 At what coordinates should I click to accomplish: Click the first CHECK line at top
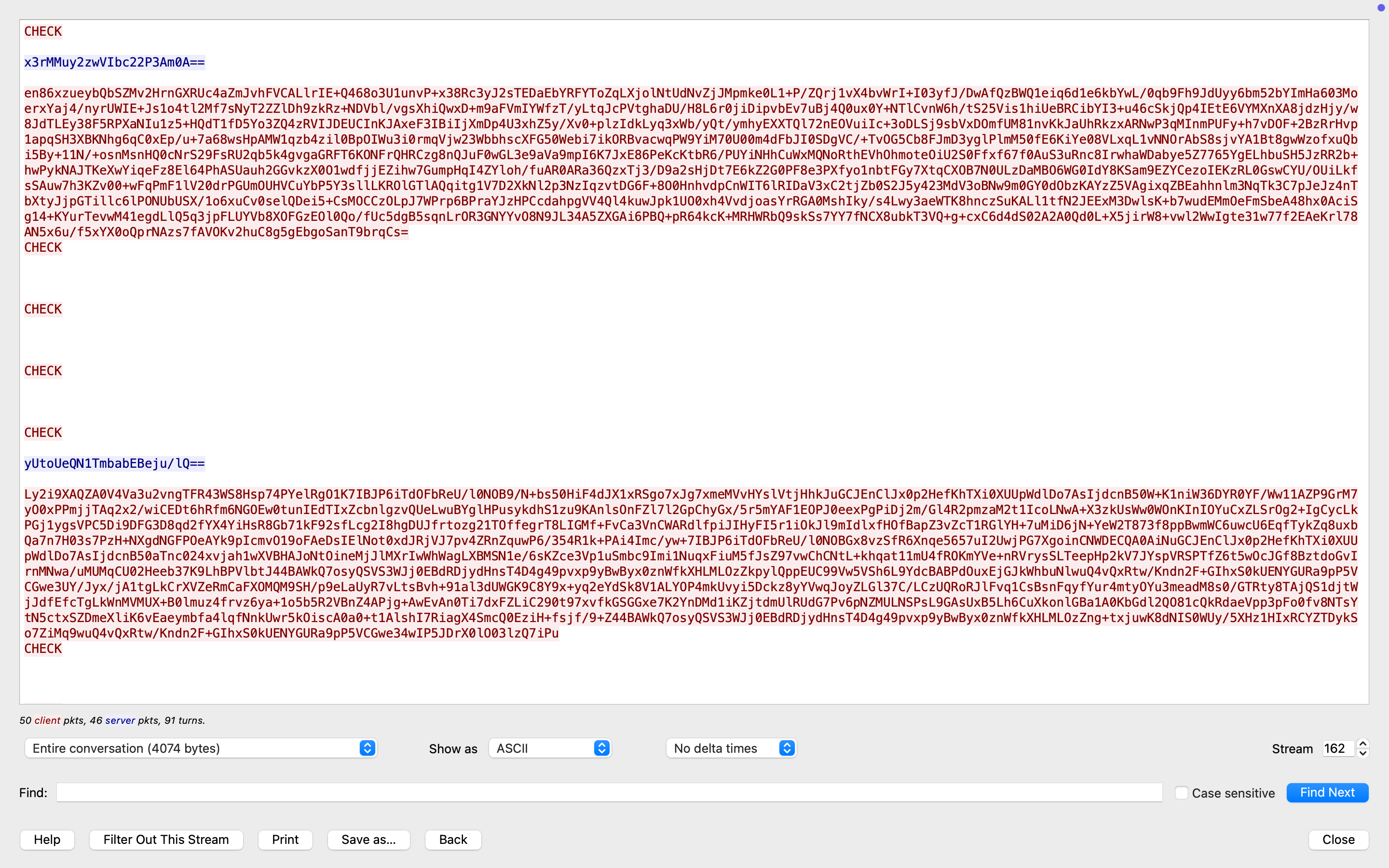[x=43, y=31]
